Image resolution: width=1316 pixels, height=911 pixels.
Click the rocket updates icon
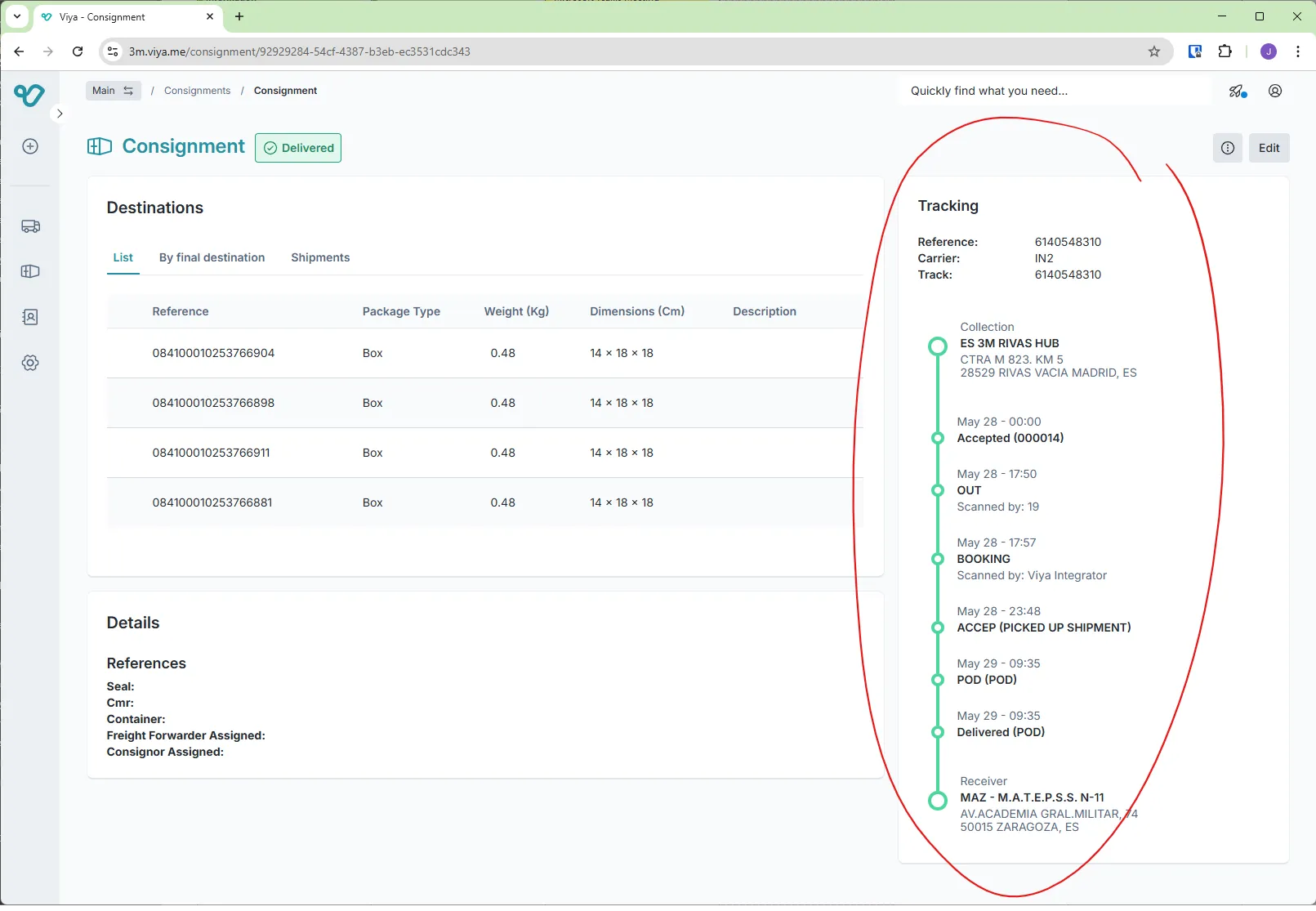click(x=1237, y=91)
